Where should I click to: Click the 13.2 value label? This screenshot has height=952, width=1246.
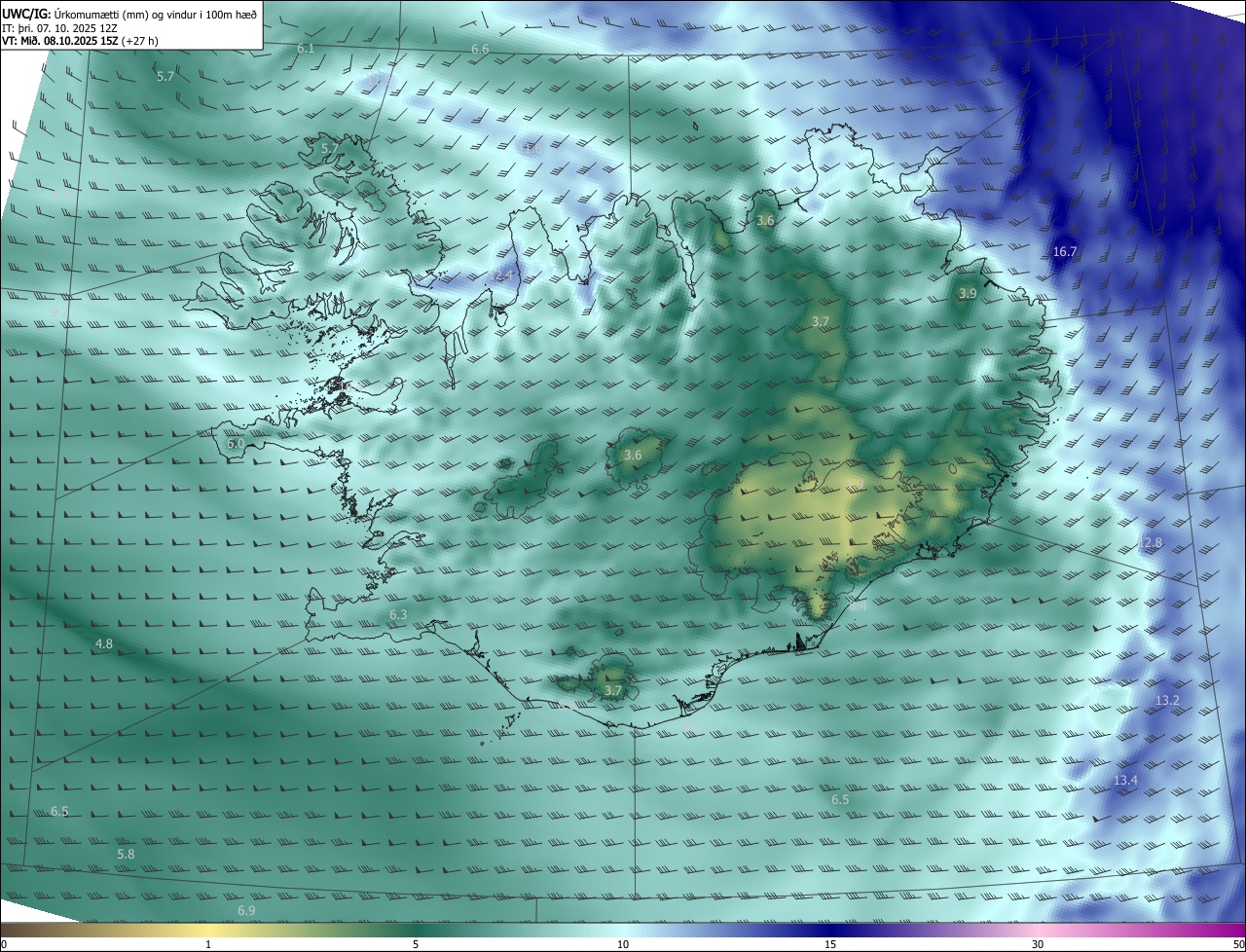point(1167,701)
